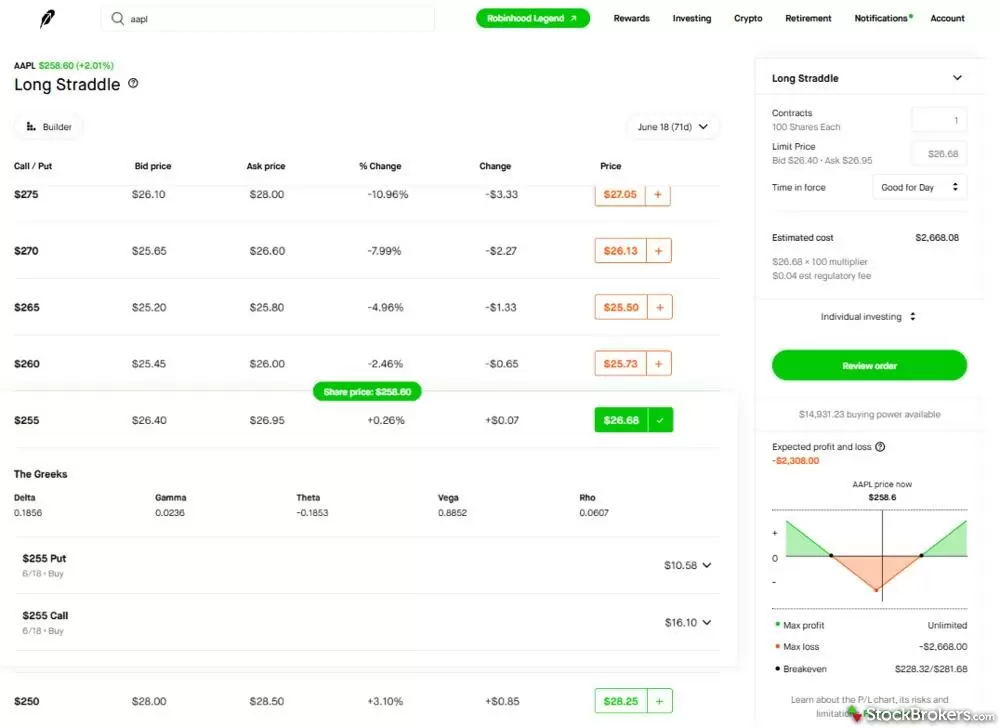Launch Robinhood Legend
Image resolution: width=1000 pixels, height=728 pixels.
click(533, 18)
